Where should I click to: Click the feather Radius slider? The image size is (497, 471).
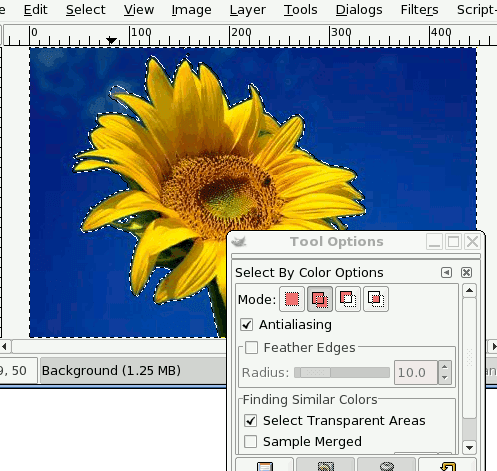pyautogui.click(x=342, y=372)
